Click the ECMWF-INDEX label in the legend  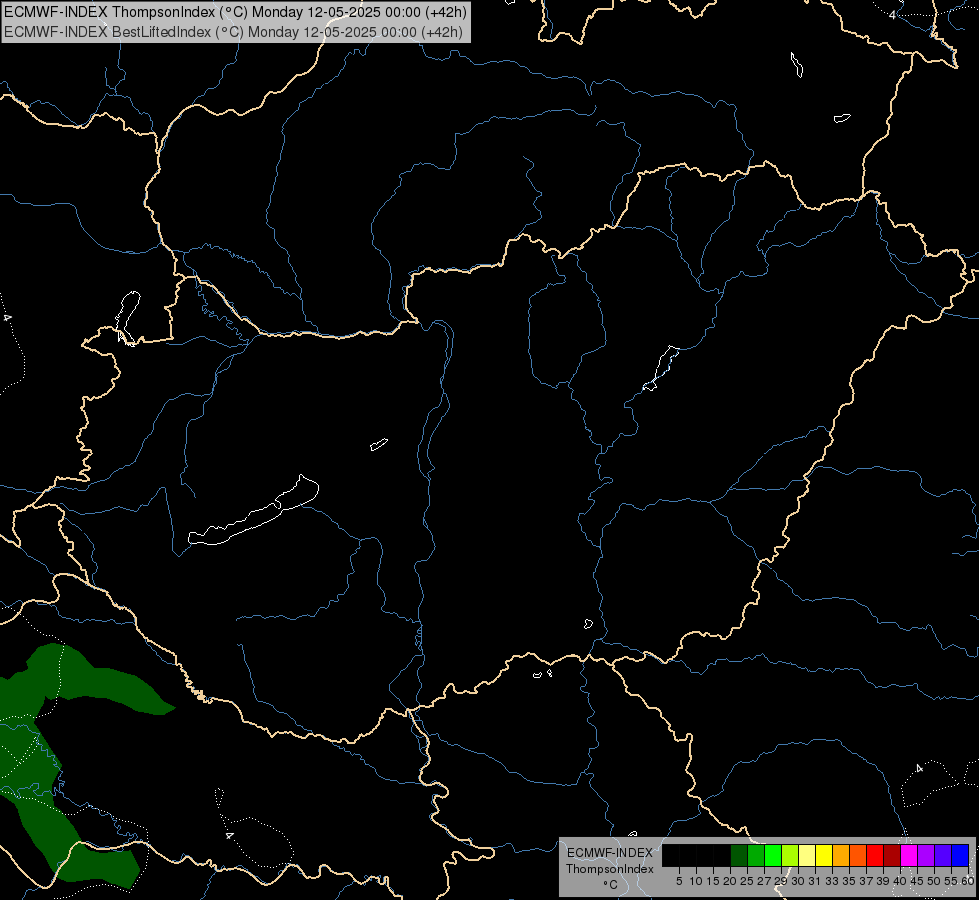click(609, 853)
